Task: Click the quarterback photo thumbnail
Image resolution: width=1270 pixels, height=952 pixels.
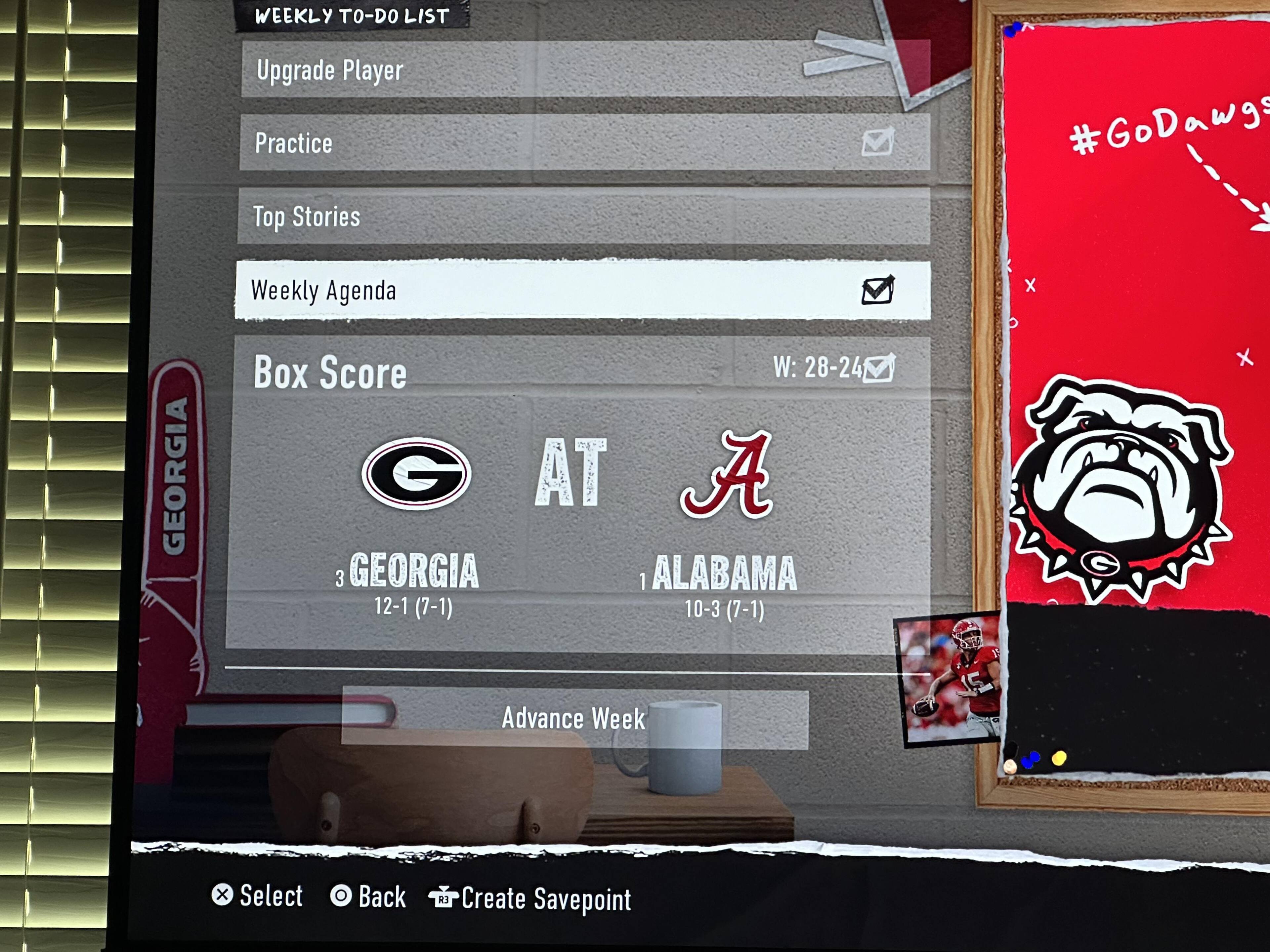Action: point(948,680)
